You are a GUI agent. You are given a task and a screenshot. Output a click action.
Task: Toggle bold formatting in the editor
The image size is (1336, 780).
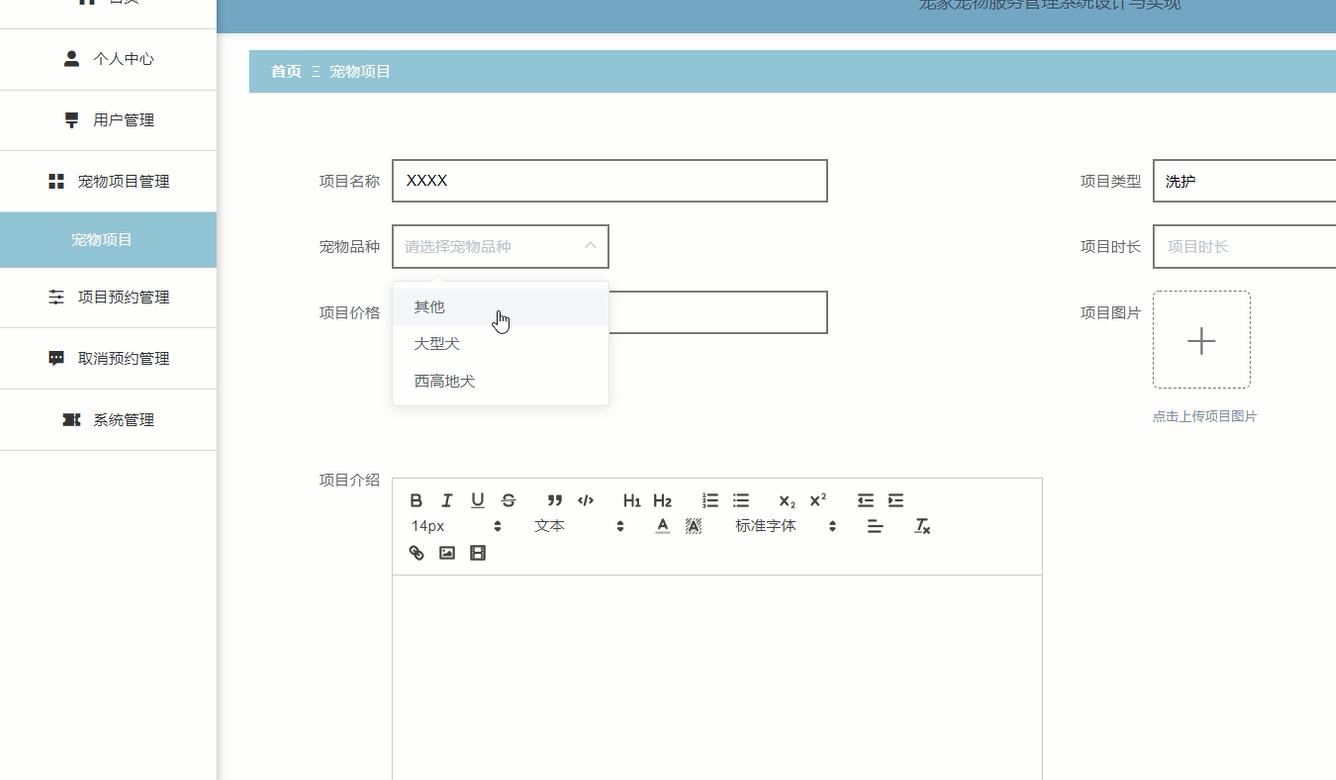pos(416,500)
